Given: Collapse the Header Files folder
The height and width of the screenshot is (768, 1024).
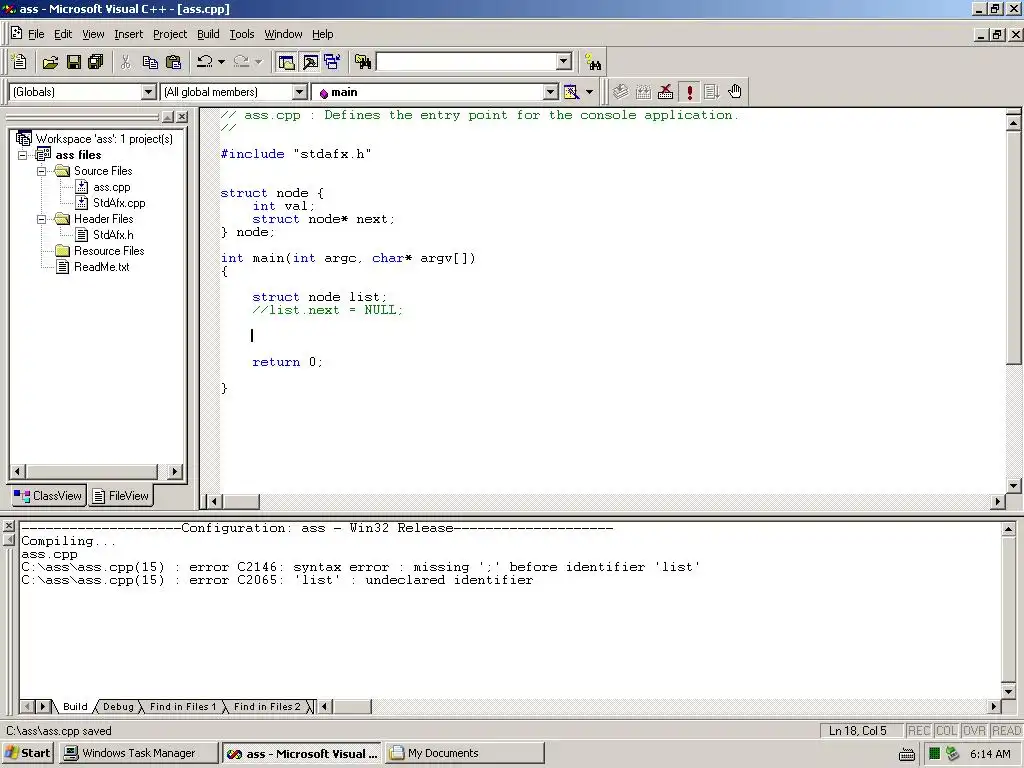Looking at the screenshot, I should click(x=41, y=219).
